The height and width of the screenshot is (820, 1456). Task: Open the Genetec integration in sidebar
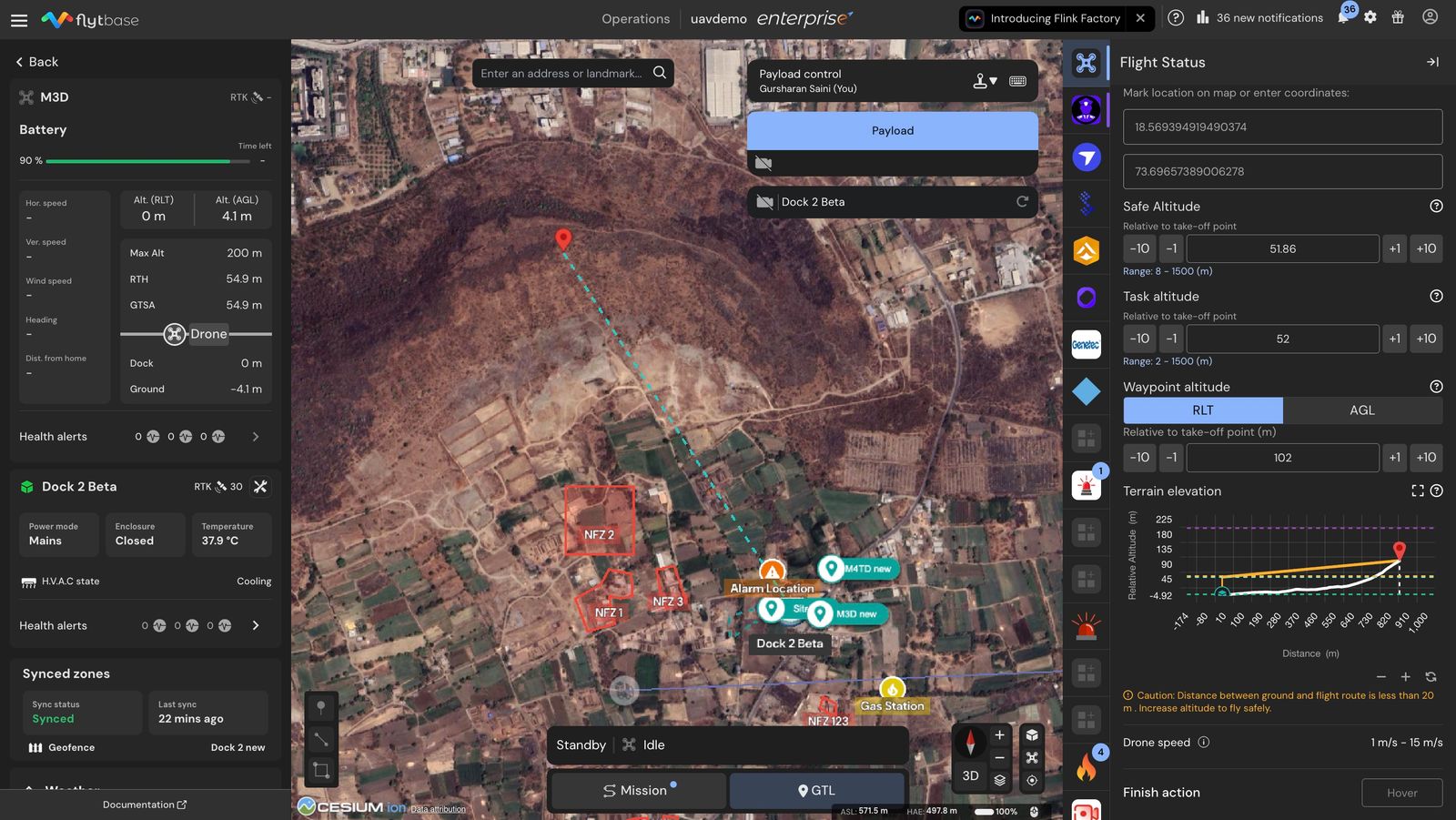click(x=1086, y=345)
